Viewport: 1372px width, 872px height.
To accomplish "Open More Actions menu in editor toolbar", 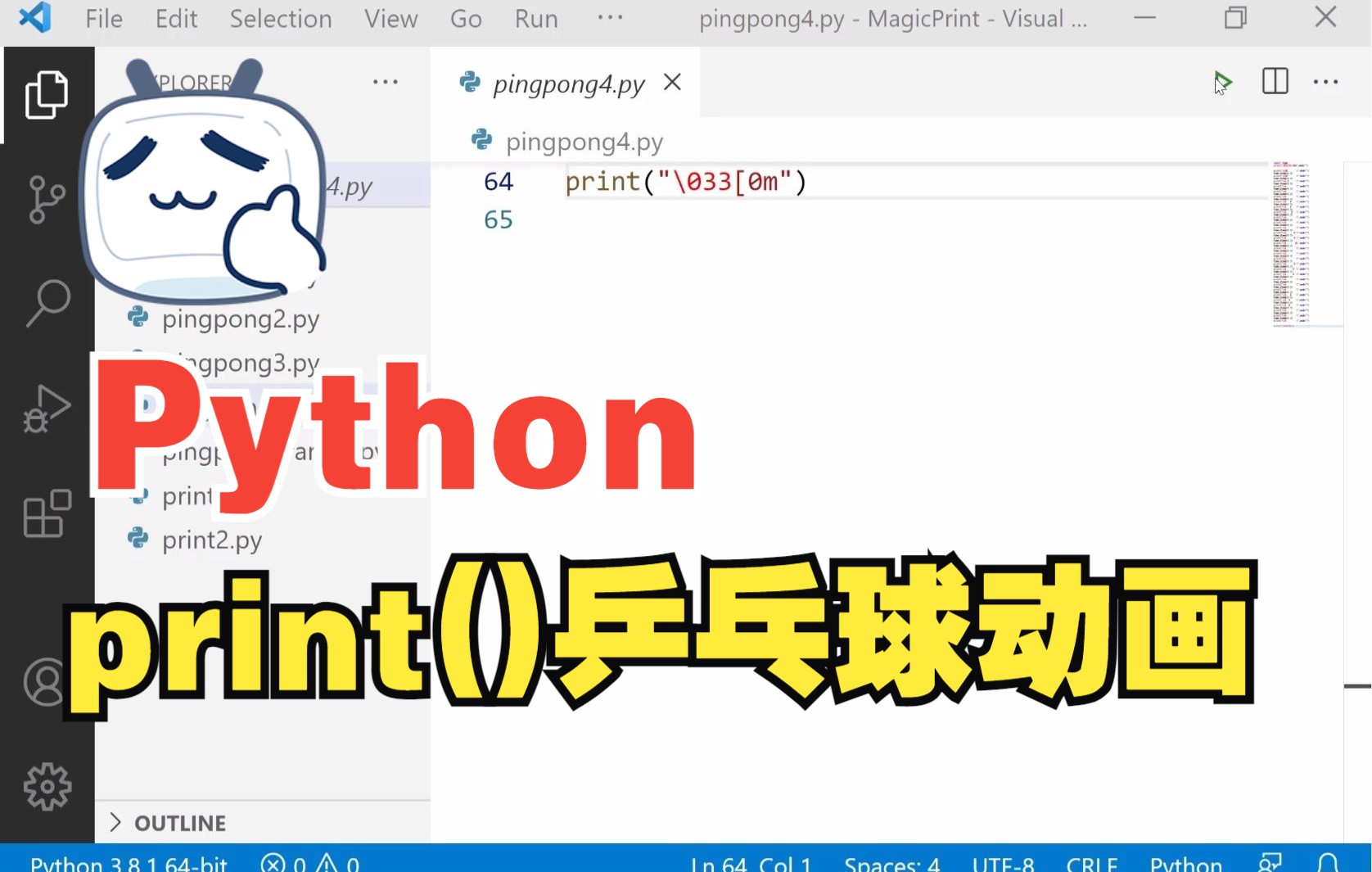I will click(x=1325, y=82).
